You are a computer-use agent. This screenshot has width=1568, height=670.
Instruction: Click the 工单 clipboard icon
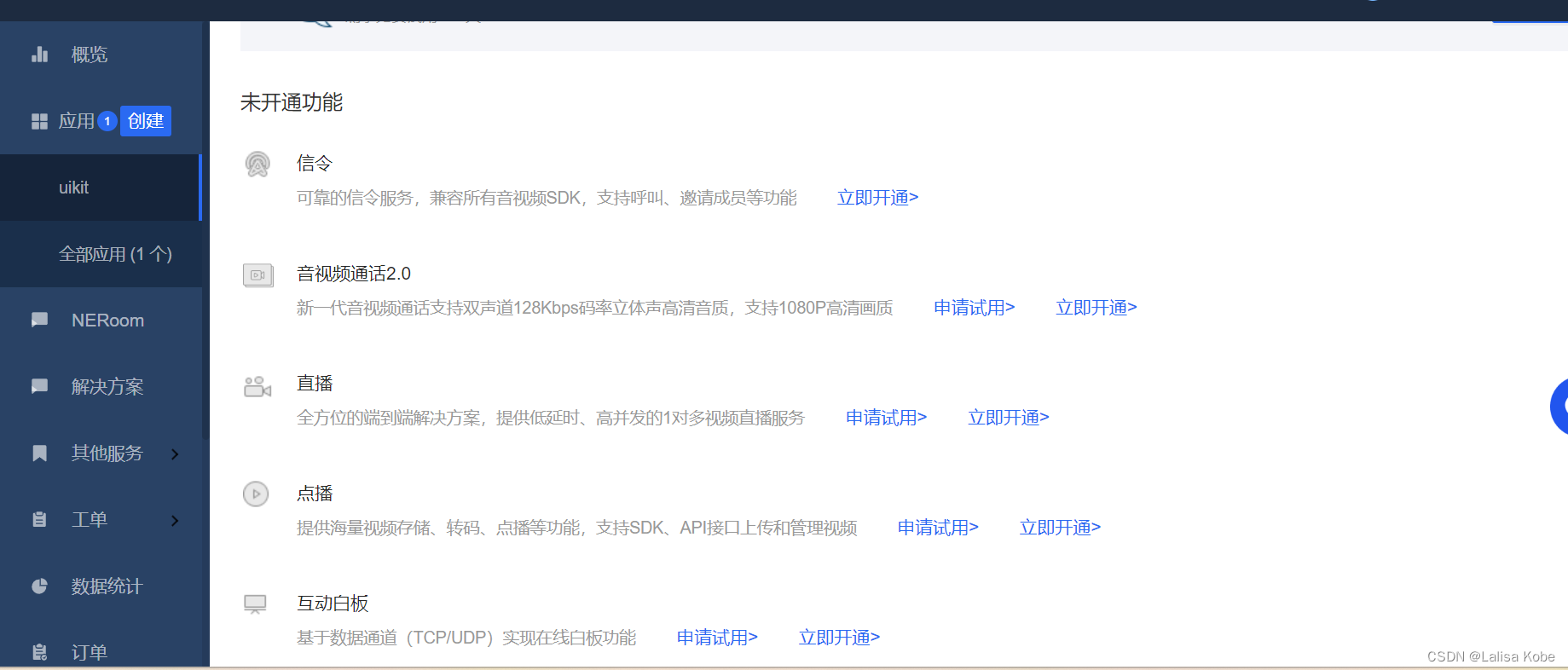pyautogui.click(x=39, y=520)
